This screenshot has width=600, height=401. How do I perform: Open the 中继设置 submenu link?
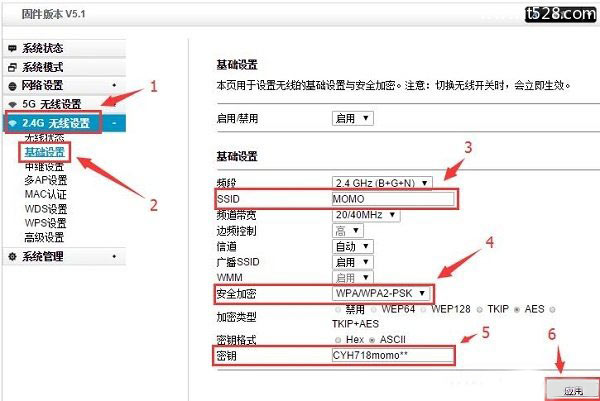[44, 167]
